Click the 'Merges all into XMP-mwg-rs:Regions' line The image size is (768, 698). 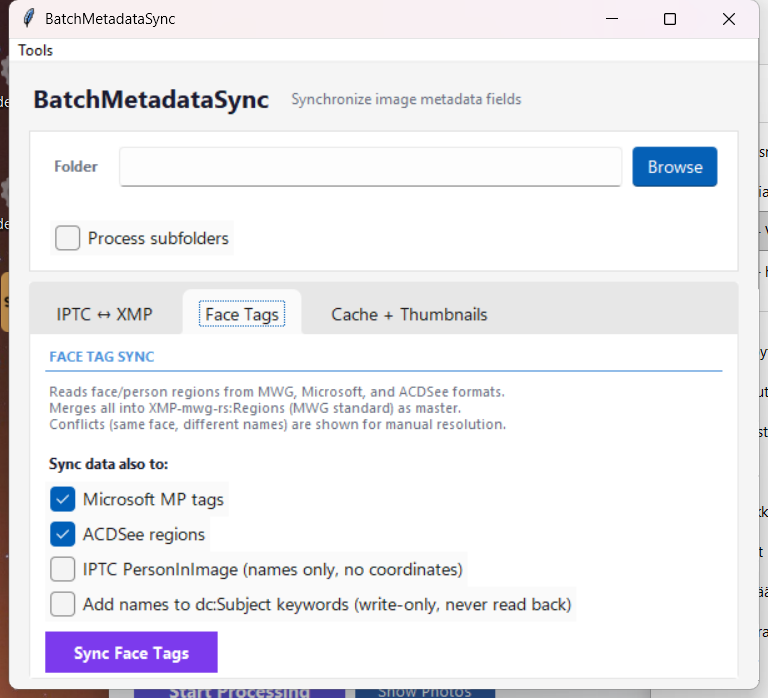[x=255, y=408]
